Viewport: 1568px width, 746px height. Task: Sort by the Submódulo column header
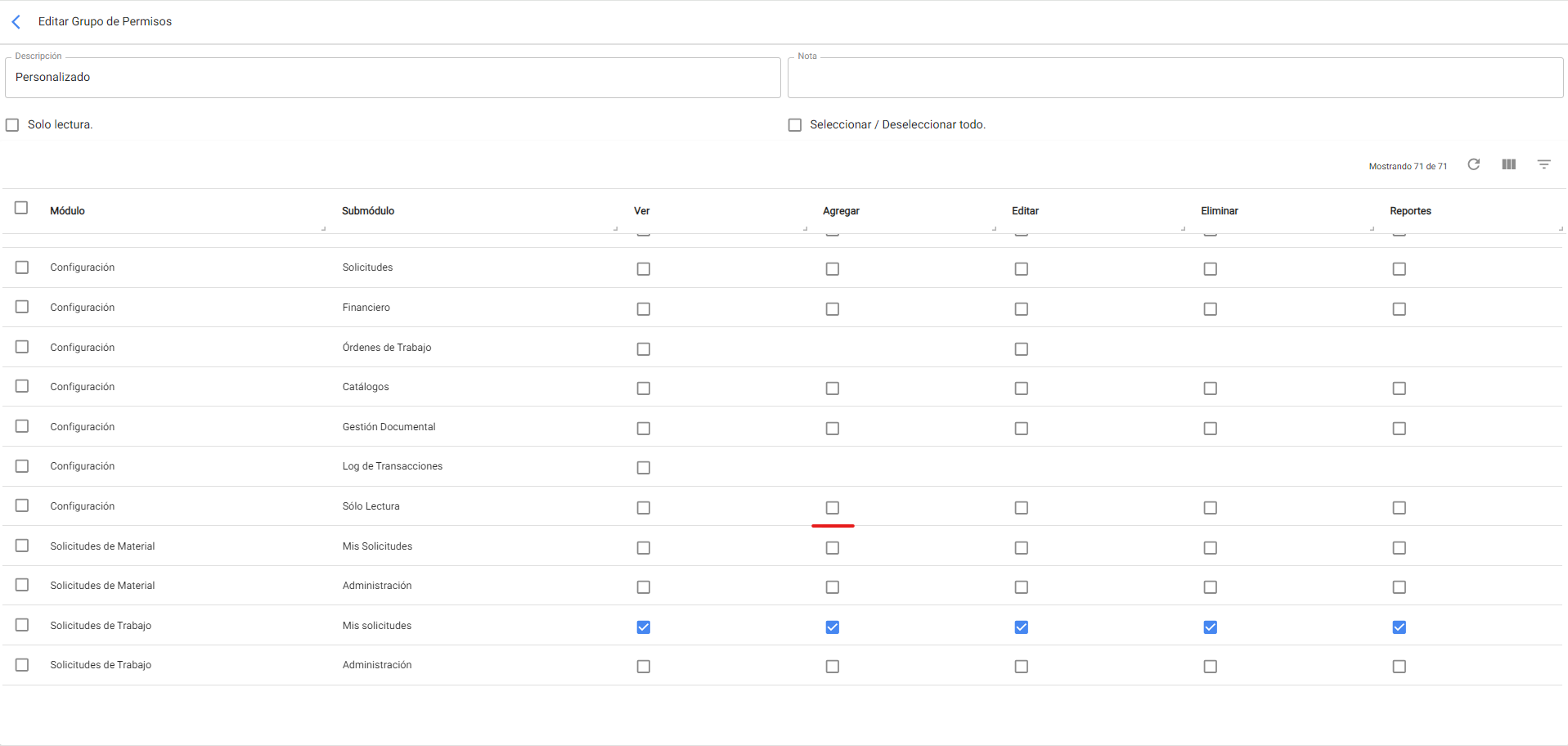click(x=368, y=211)
